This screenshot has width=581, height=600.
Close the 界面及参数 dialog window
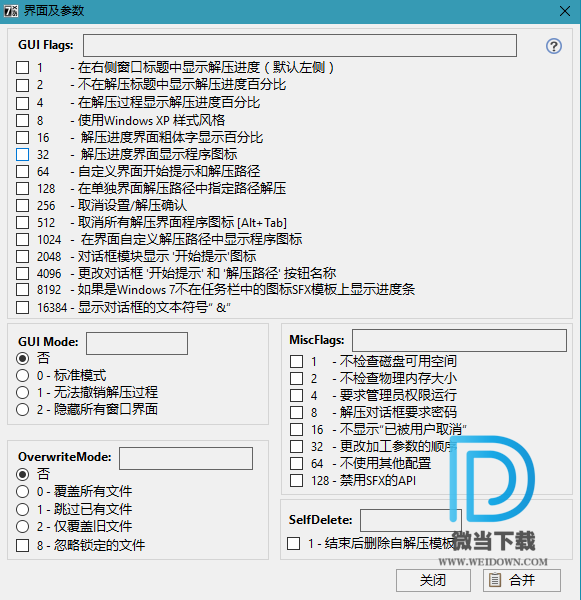(565, 11)
